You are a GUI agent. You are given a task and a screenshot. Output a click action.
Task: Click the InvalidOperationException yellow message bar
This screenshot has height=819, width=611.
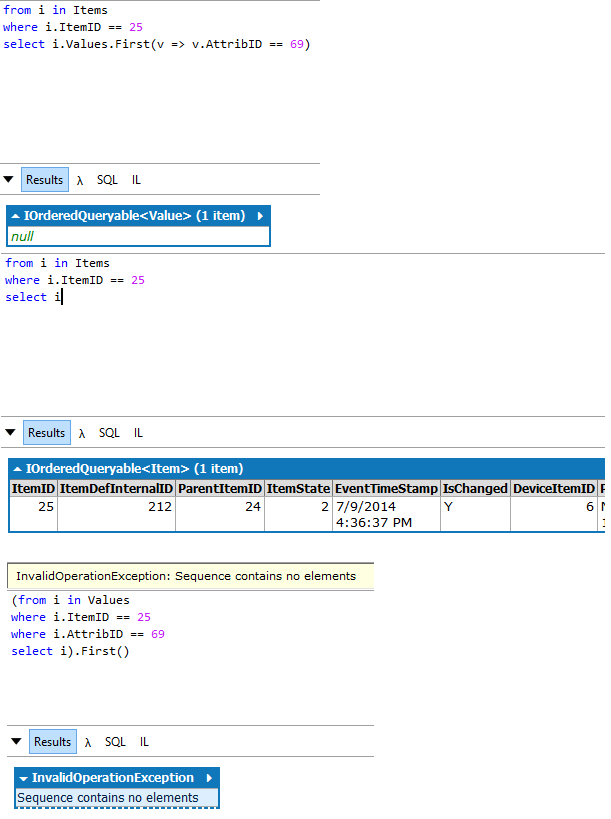click(x=191, y=576)
